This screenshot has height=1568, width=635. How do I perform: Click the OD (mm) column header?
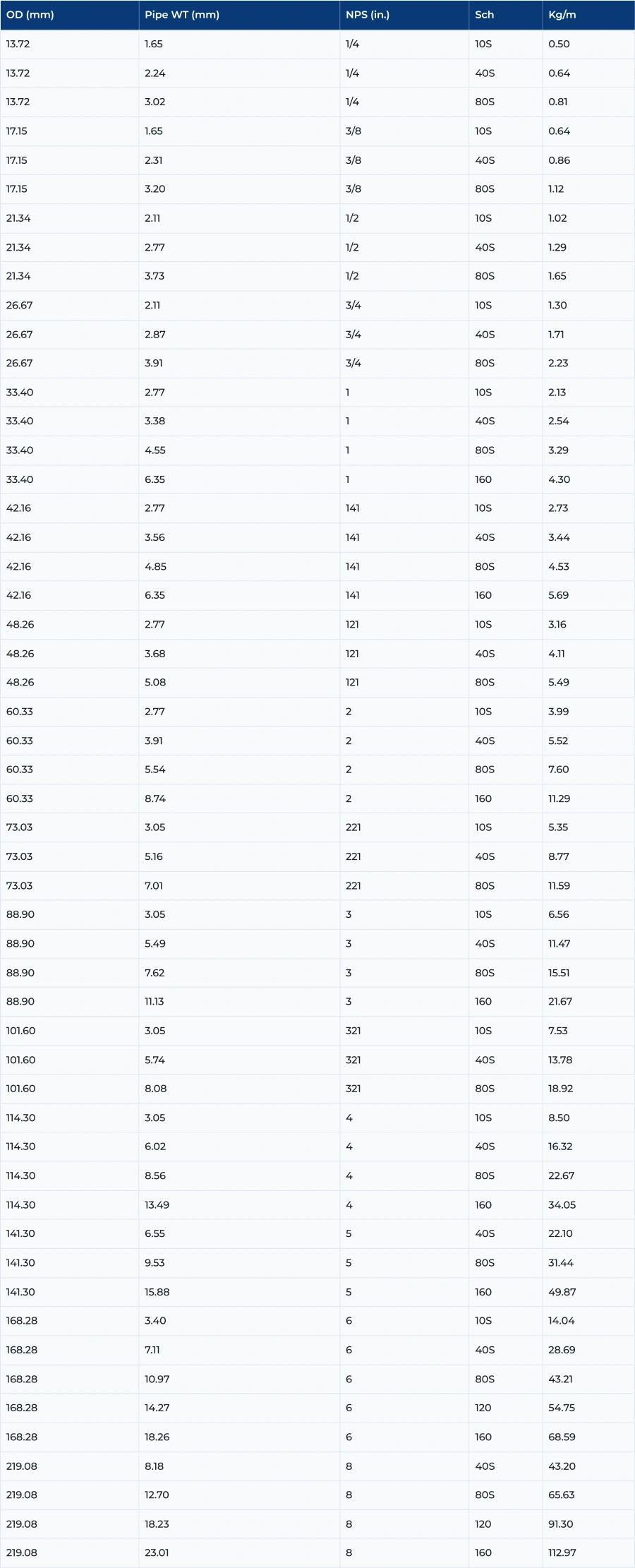pyautogui.click(x=30, y=15)
